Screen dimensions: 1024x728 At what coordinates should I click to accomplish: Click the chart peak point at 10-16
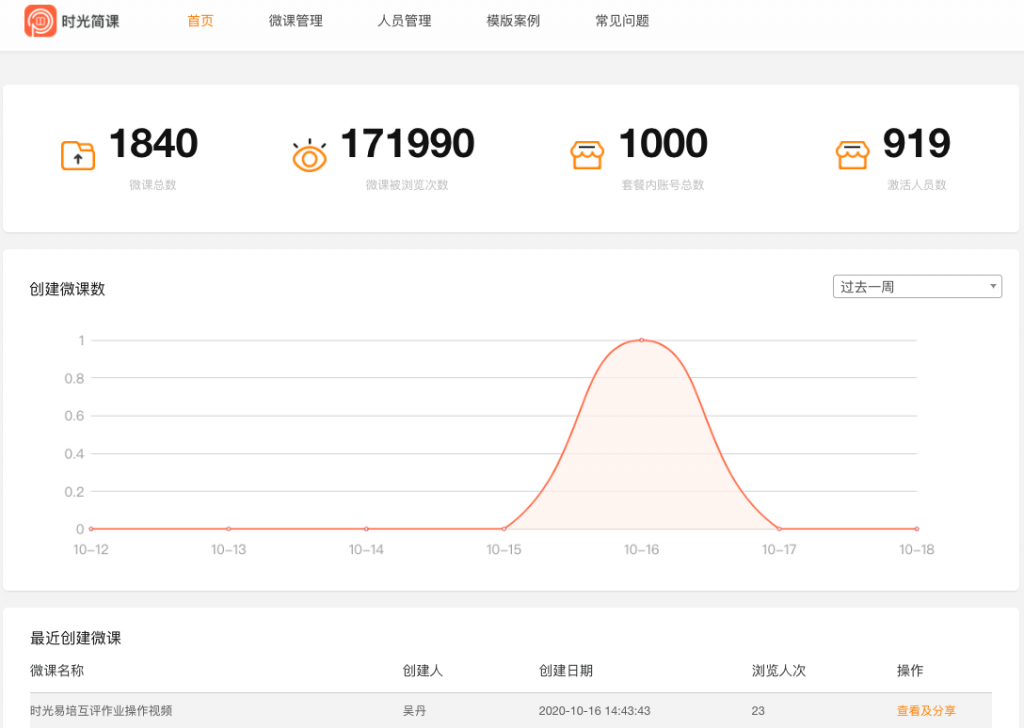click(641, 340)
